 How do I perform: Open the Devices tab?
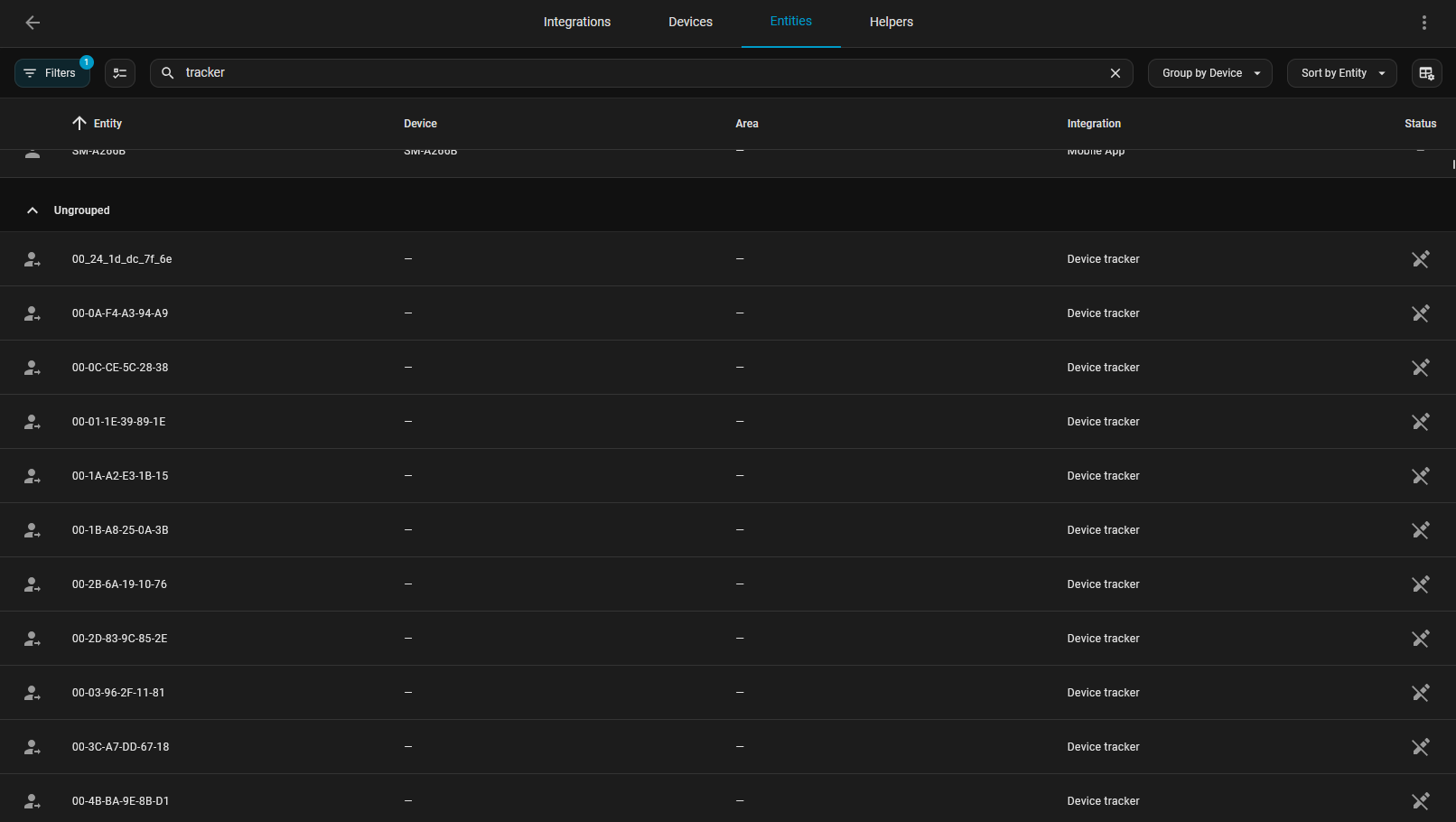tap(690, 23)
